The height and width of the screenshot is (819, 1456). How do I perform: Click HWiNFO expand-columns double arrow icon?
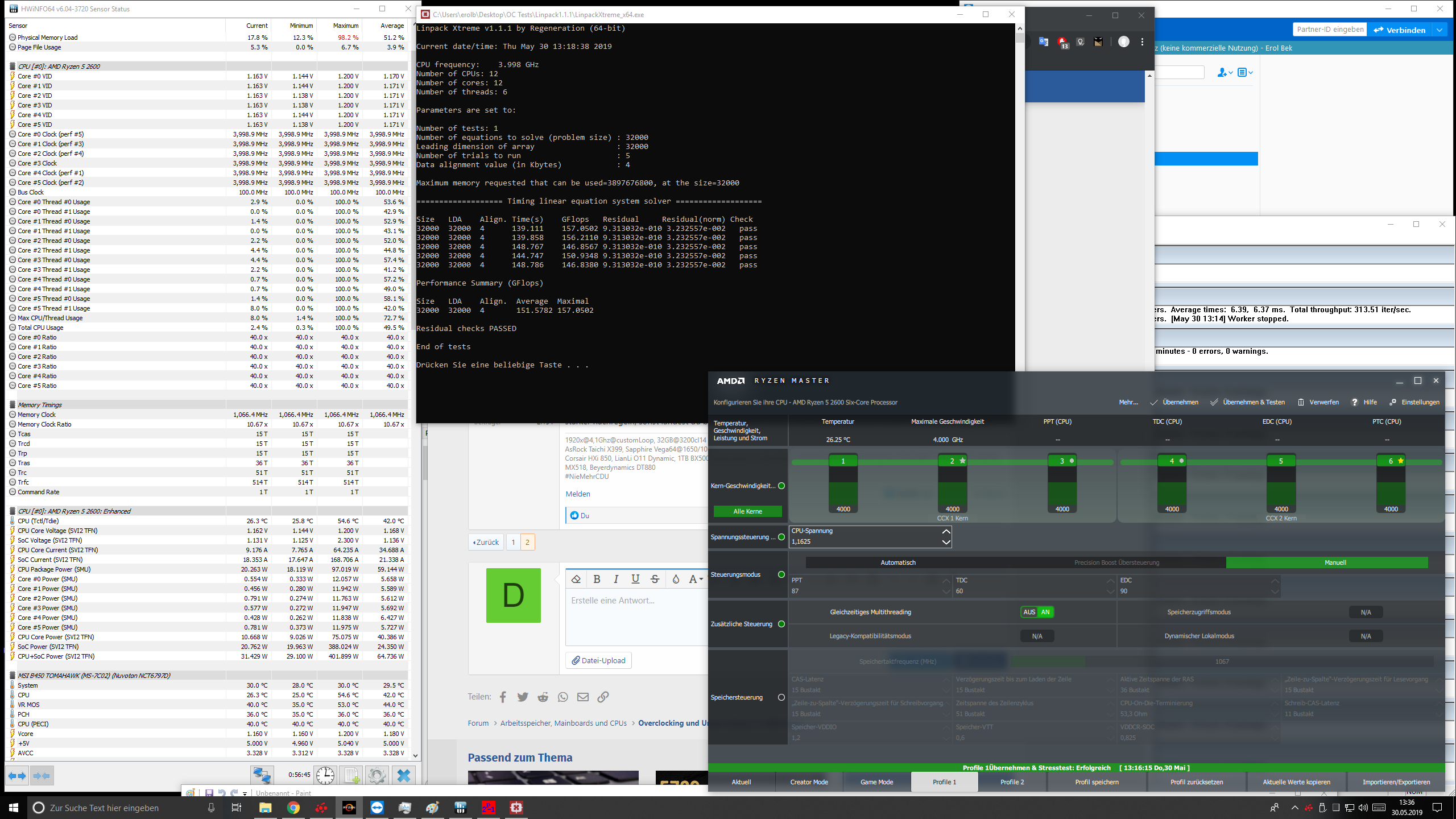(17, 775)
